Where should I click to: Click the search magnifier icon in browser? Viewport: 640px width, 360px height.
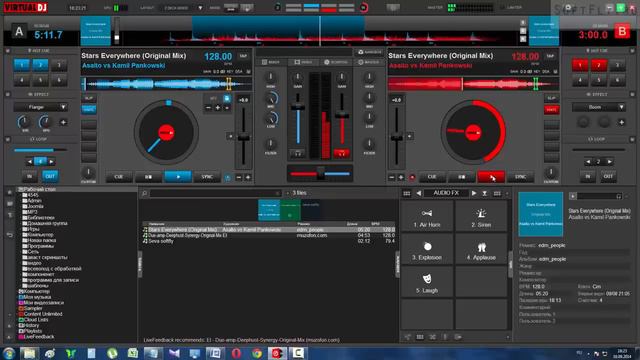pyautogui.click(x=144, y=193)
